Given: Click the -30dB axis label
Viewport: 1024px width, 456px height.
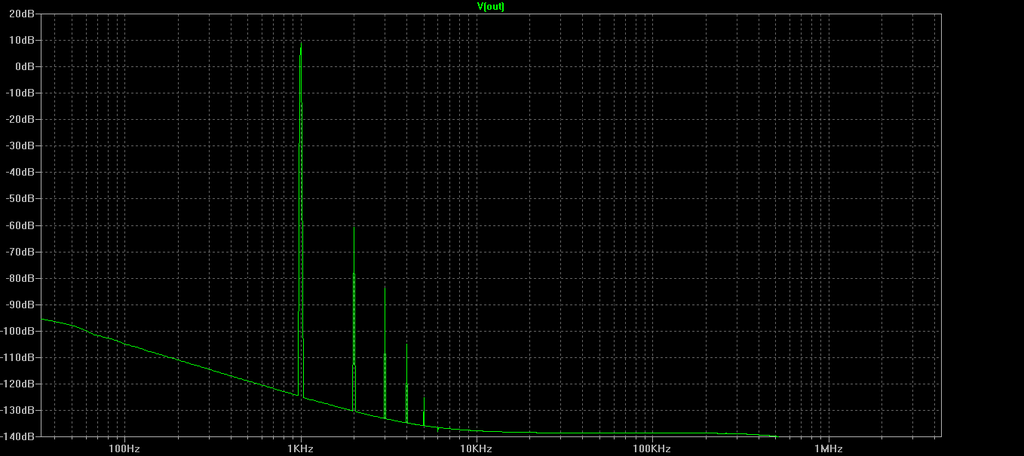Looking at the screenshot, I should (x=21, y=146).
